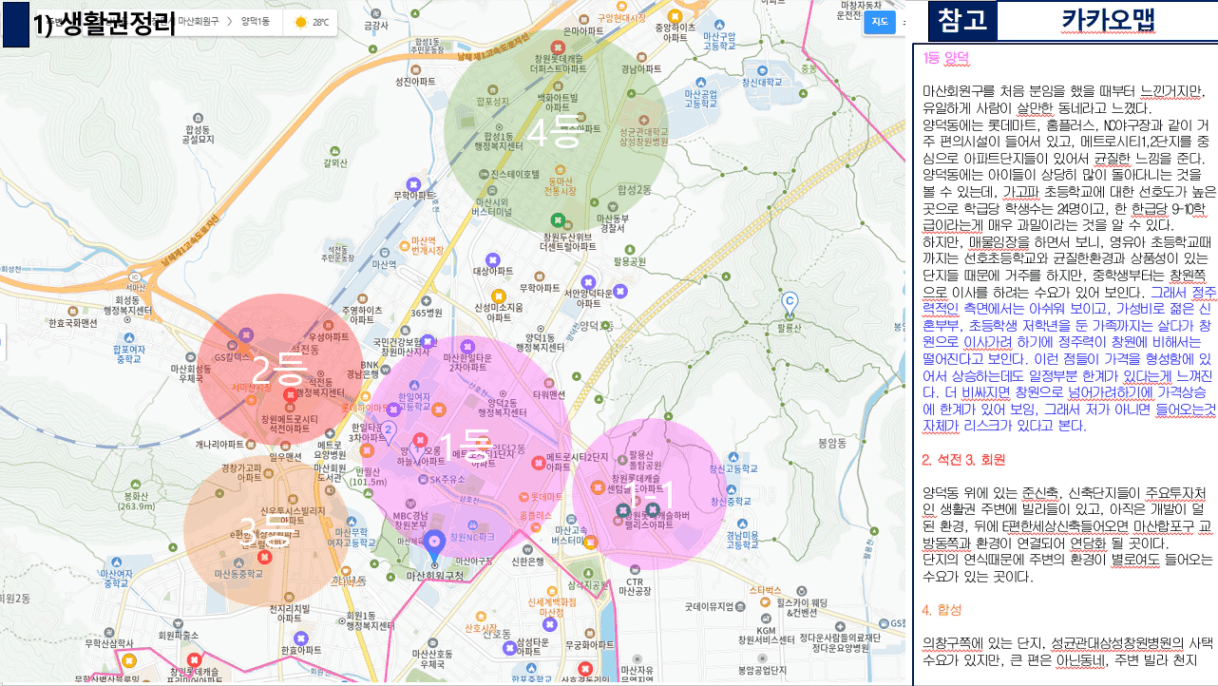Click the 365병원 label
Image resolution: width=1218 pixels, height=686 pixels.
click(x=427, y=313)
